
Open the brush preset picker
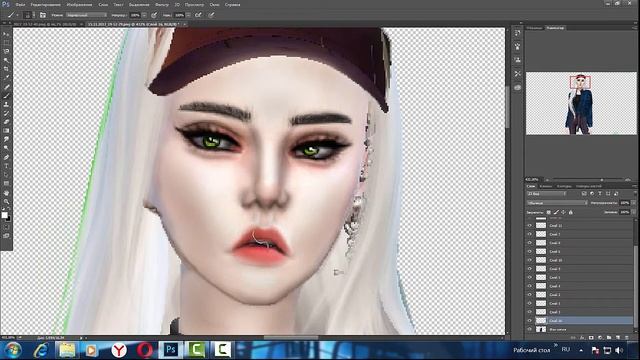coord(29,15)
